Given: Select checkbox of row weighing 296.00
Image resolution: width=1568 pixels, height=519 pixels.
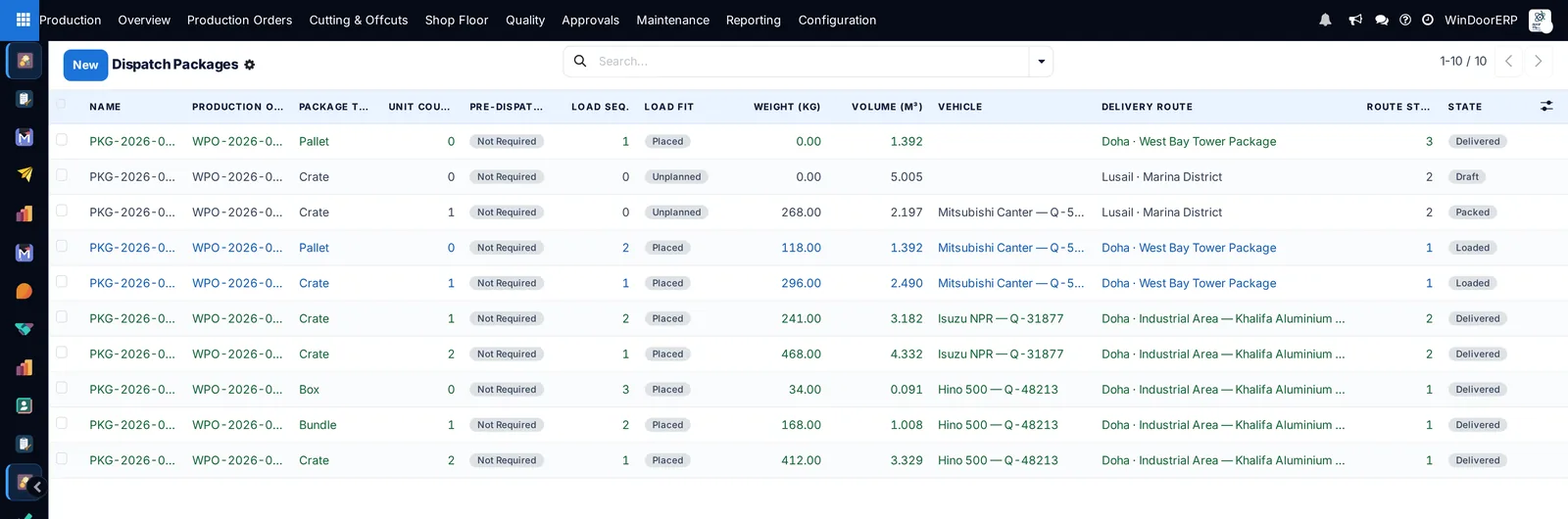Looking at the screenshot, I should [62, 281].
